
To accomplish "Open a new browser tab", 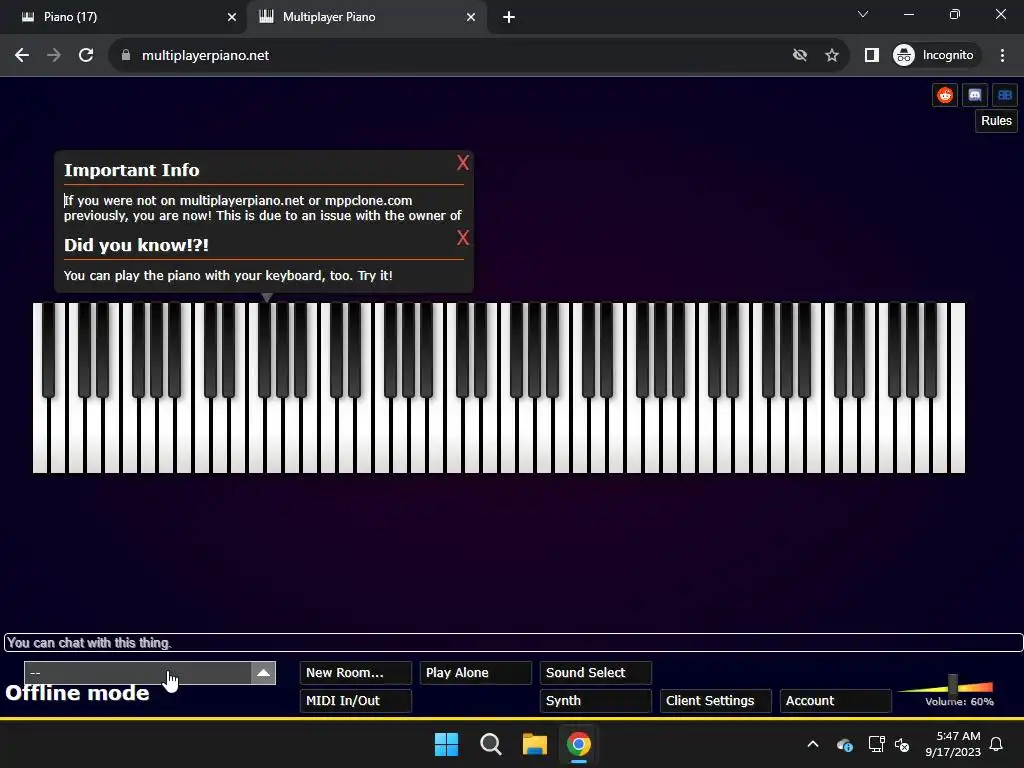I will (x=509, y=17).
